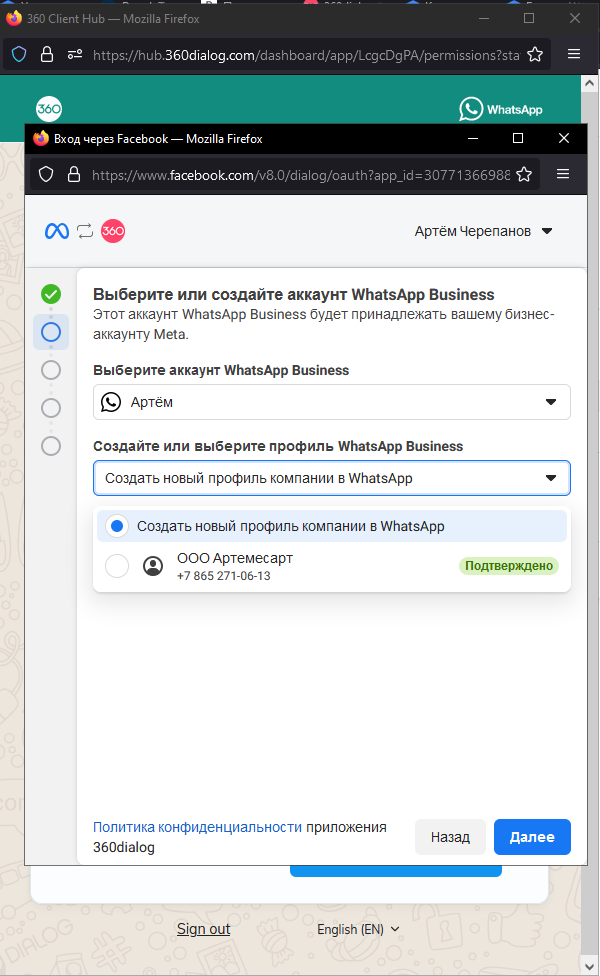Select the ООО Артемесарт radio option
600x976 pixels.
click(x=117, y=566)
